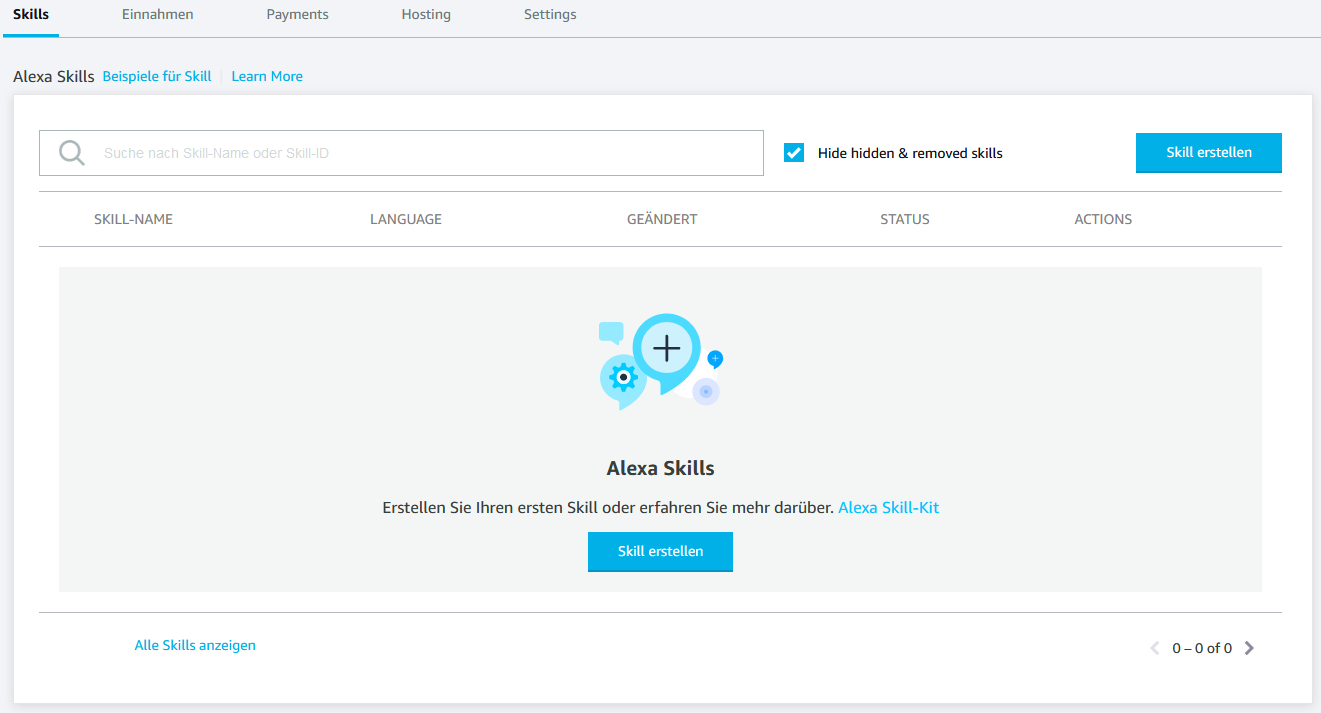The image size is (1321, 713).
Task: Click the Hide hidden & removed skills label
Action: pos(910,153)
